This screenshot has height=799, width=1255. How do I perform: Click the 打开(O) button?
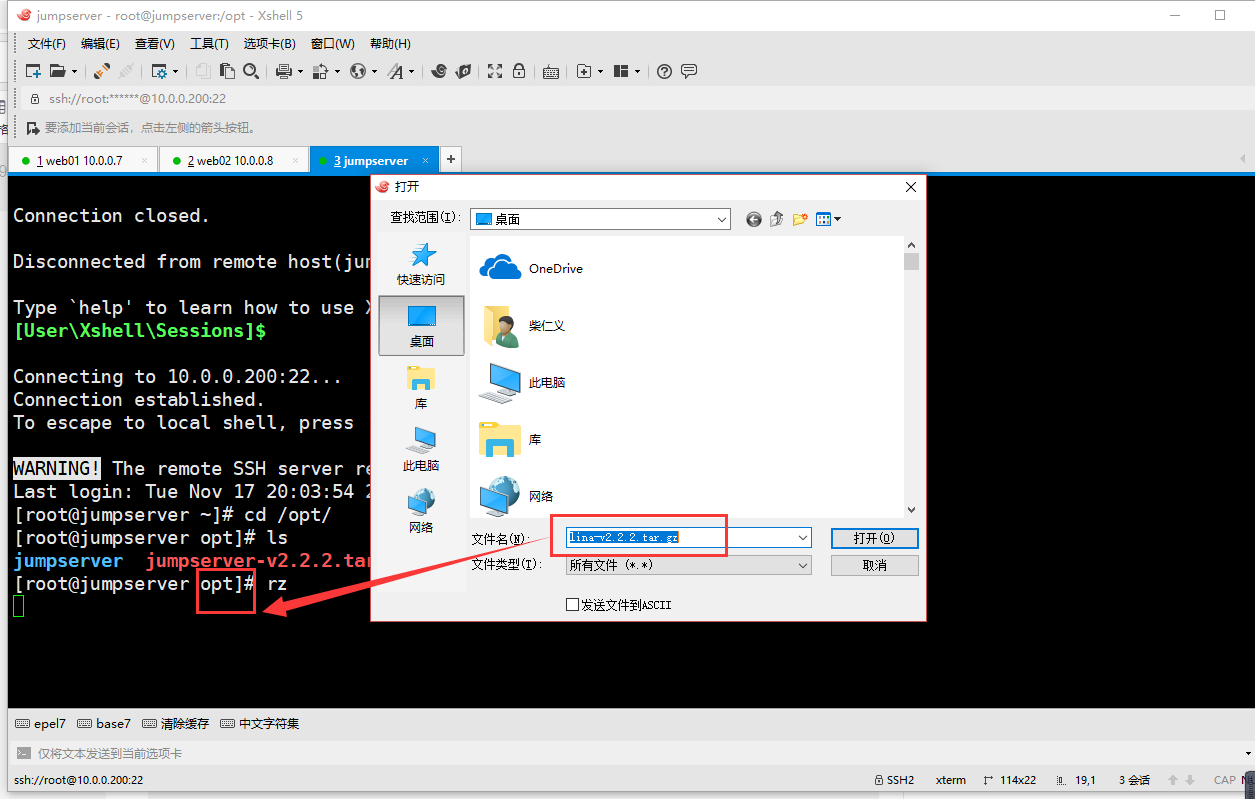pos(874,538)
